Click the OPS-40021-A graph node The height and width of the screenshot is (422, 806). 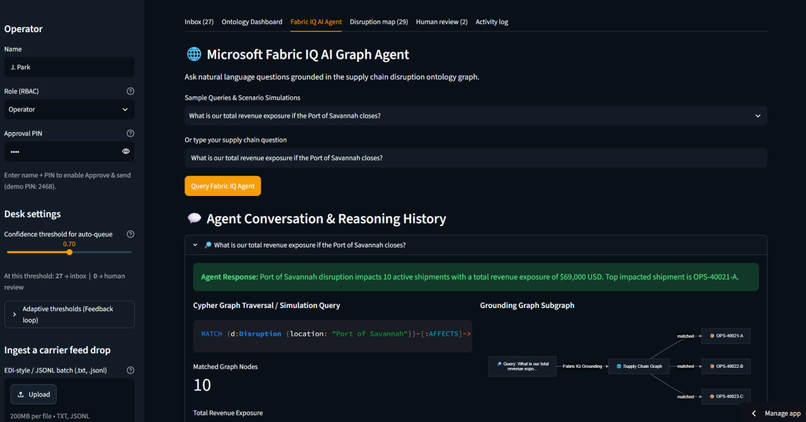click(x=726, y=336)
